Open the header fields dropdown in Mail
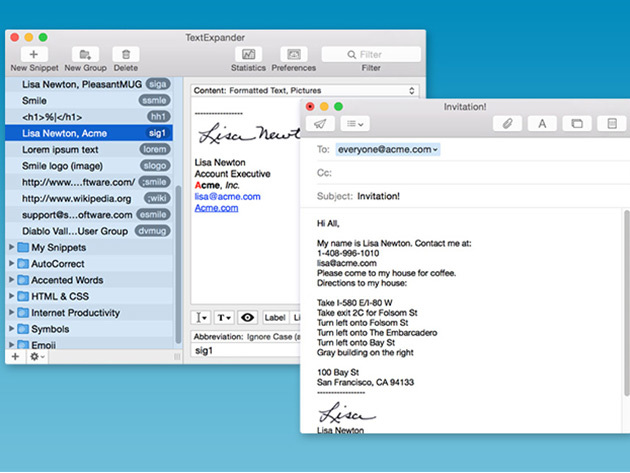Screen dimensions: 630x473 354,123
